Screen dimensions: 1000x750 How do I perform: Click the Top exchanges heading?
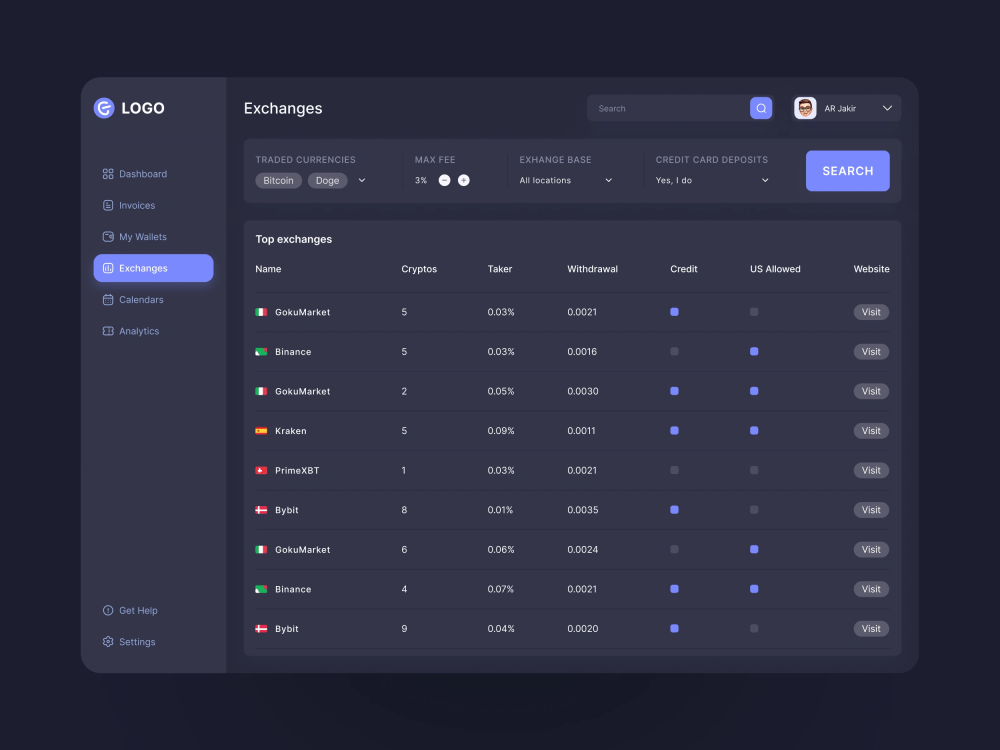coord(294,239)
